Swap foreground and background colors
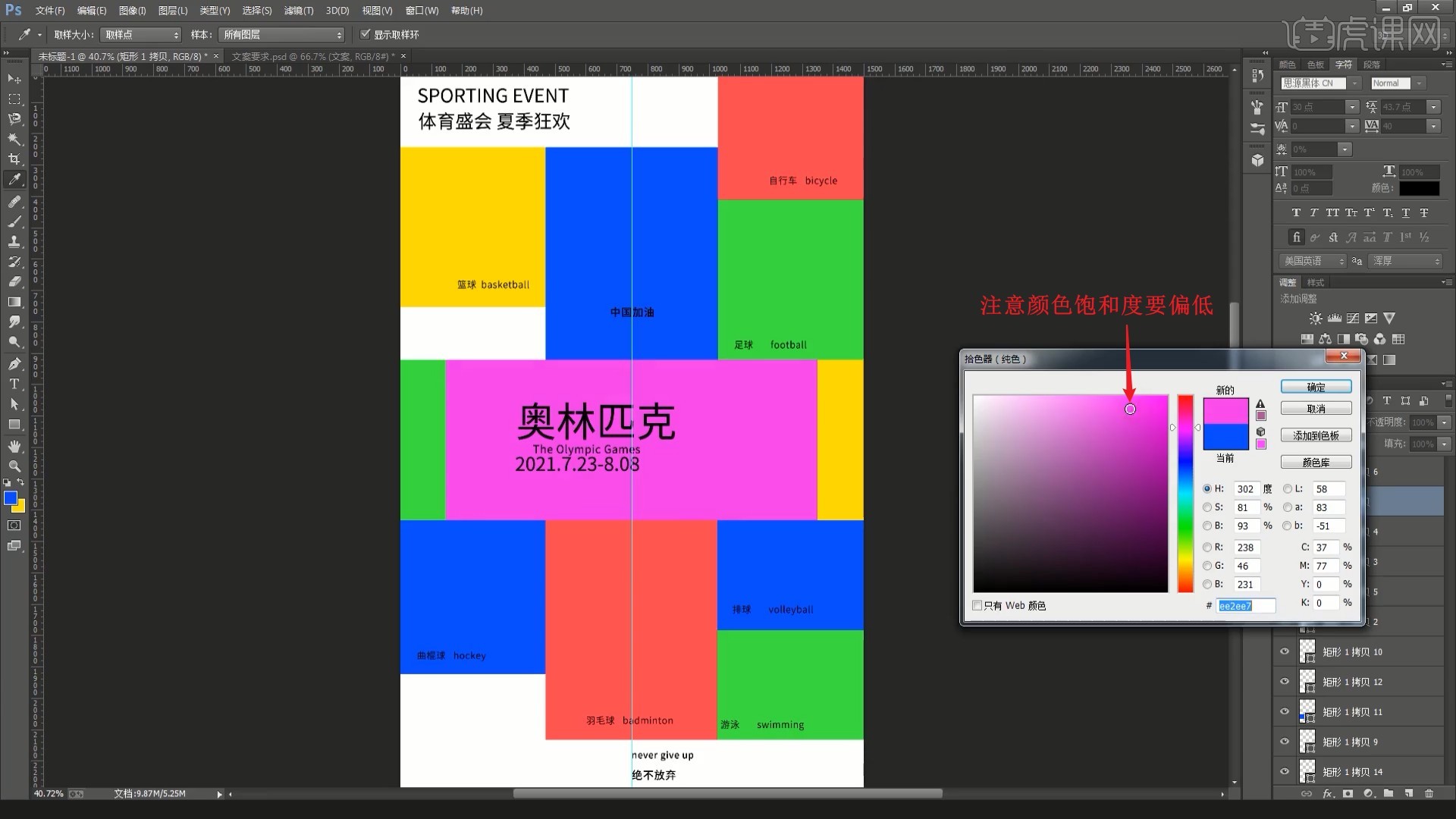Screen dimensions: 1456x819 21,482
